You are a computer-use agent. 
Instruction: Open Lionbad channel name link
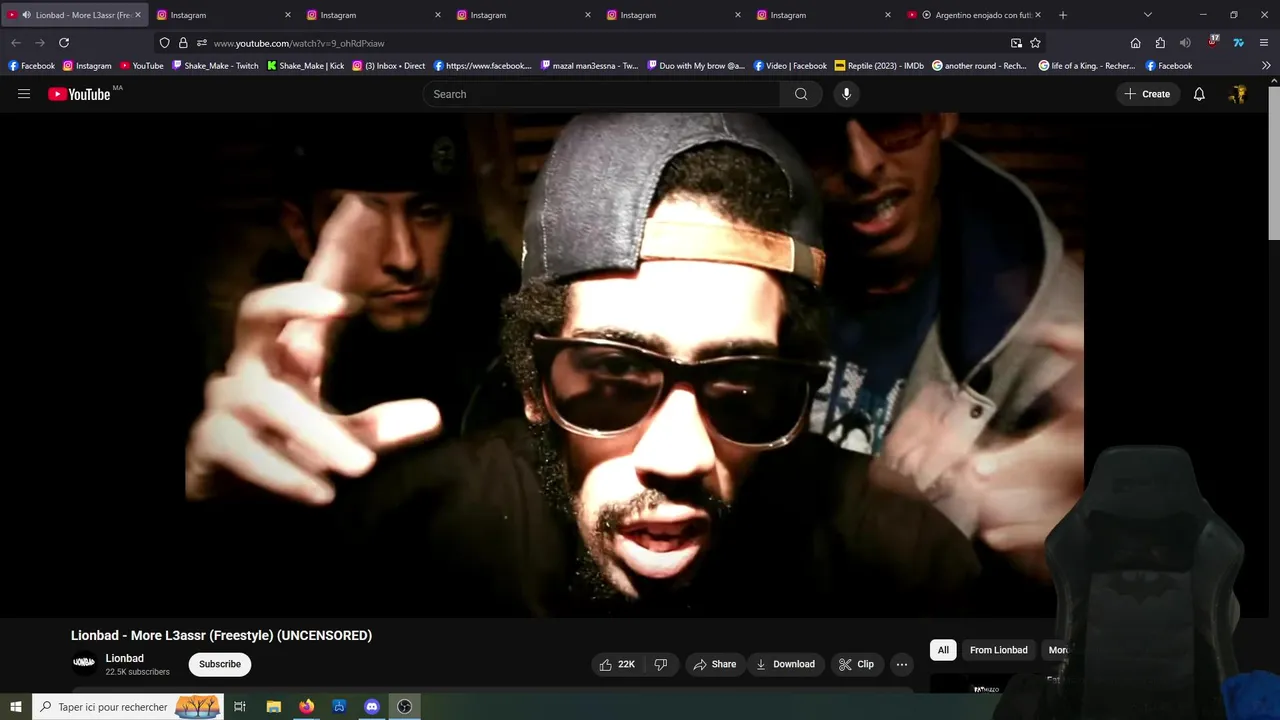pos(125,658)
